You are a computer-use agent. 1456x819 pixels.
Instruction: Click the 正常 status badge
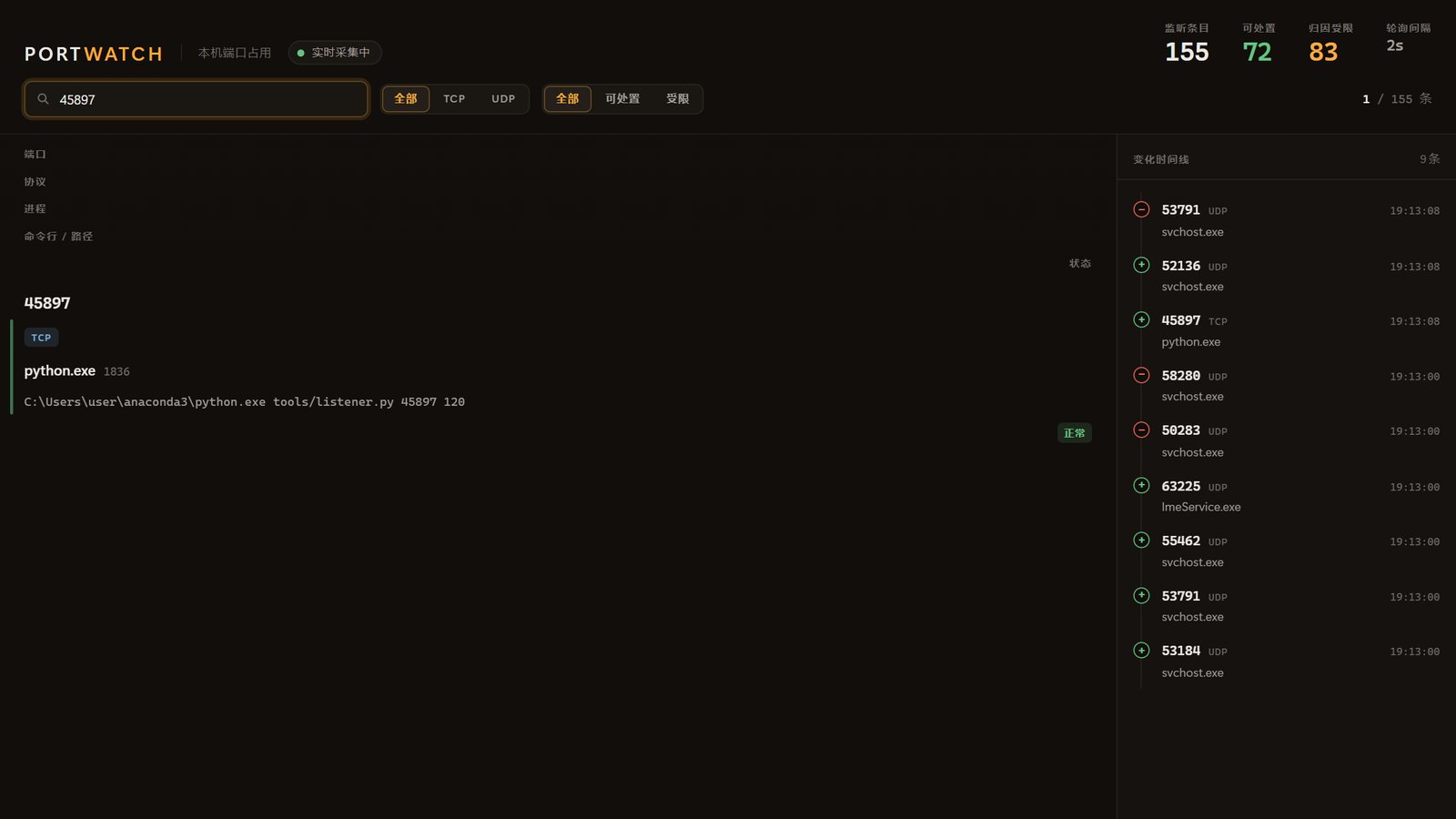tap(1075, 433)
